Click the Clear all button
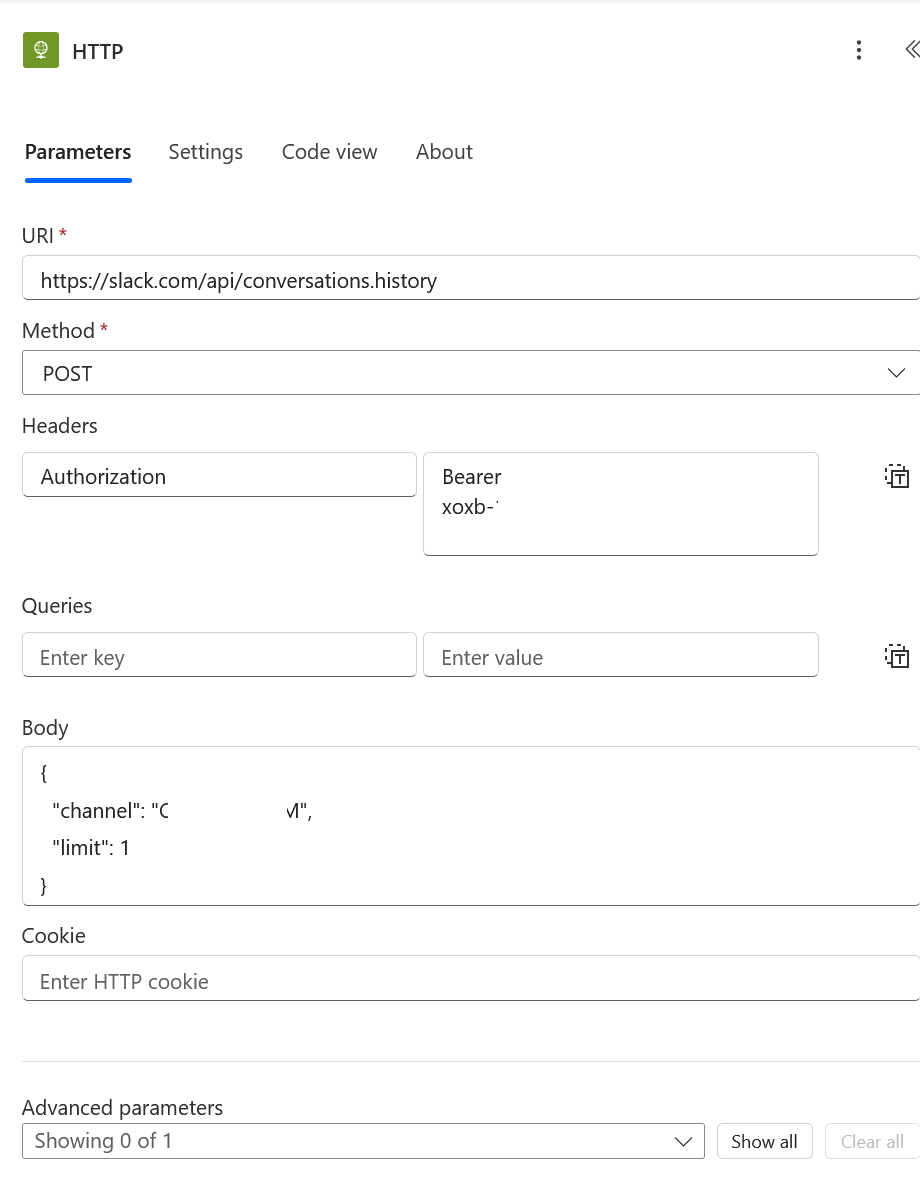This screenshot has height=1185, width=920. [871, 1141]
